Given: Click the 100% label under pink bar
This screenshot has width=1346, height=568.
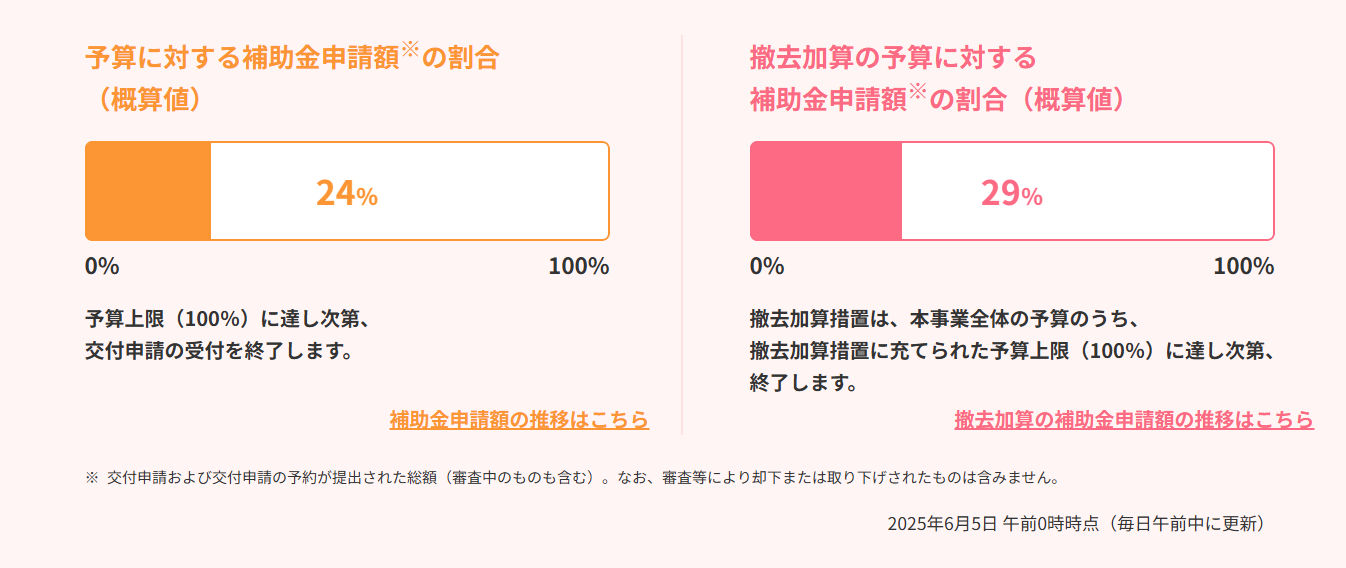Looking at the screenshot, I should (x=1244, y=267).
